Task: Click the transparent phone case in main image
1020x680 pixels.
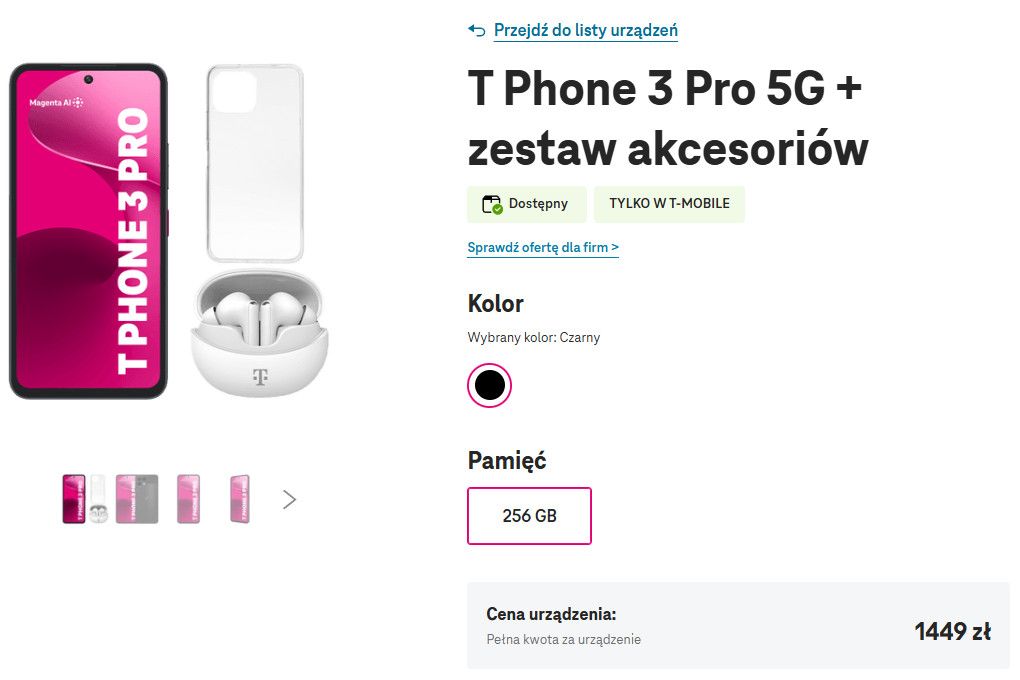Action: click(254, 163)
